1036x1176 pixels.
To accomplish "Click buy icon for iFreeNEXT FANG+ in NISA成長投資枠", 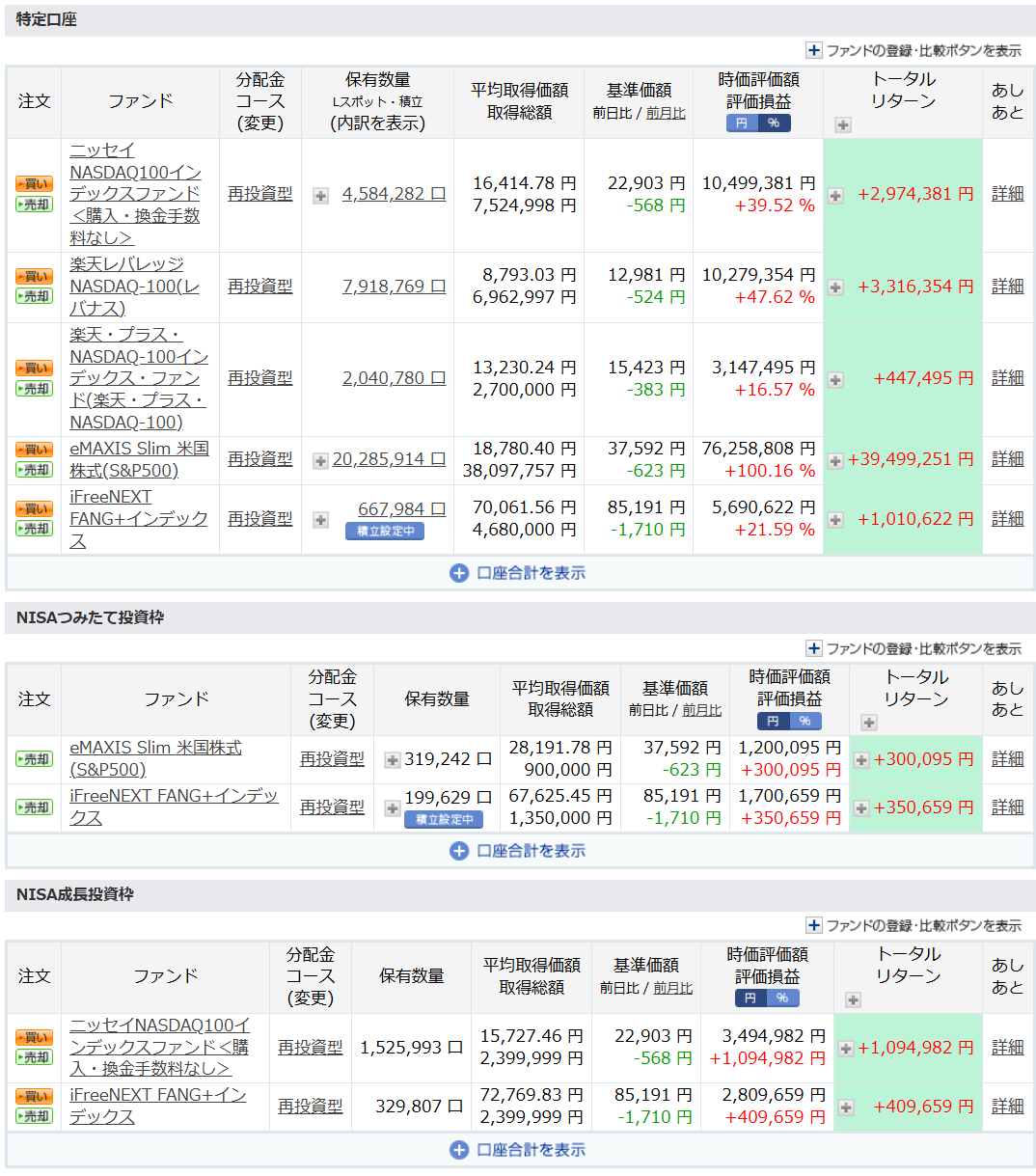I will (x=34, y=1096).
